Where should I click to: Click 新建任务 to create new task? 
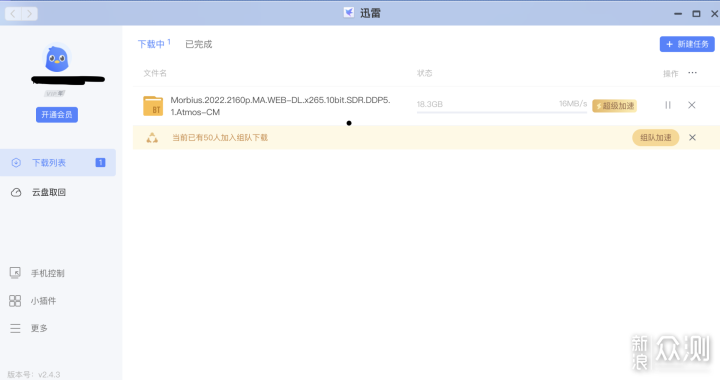click(x=687, y=44)
